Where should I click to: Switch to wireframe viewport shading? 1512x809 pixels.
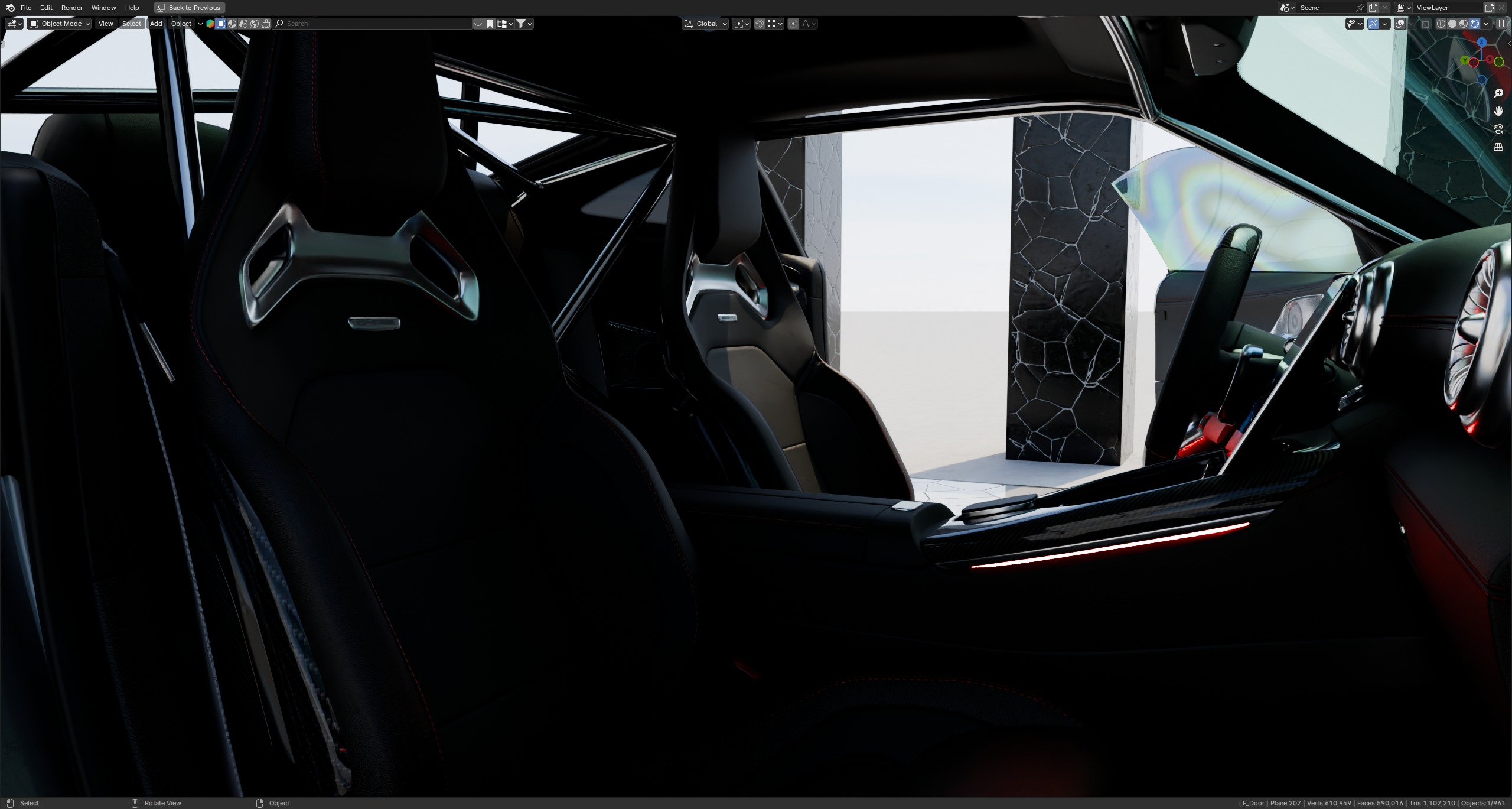(x=1441, y=24)
